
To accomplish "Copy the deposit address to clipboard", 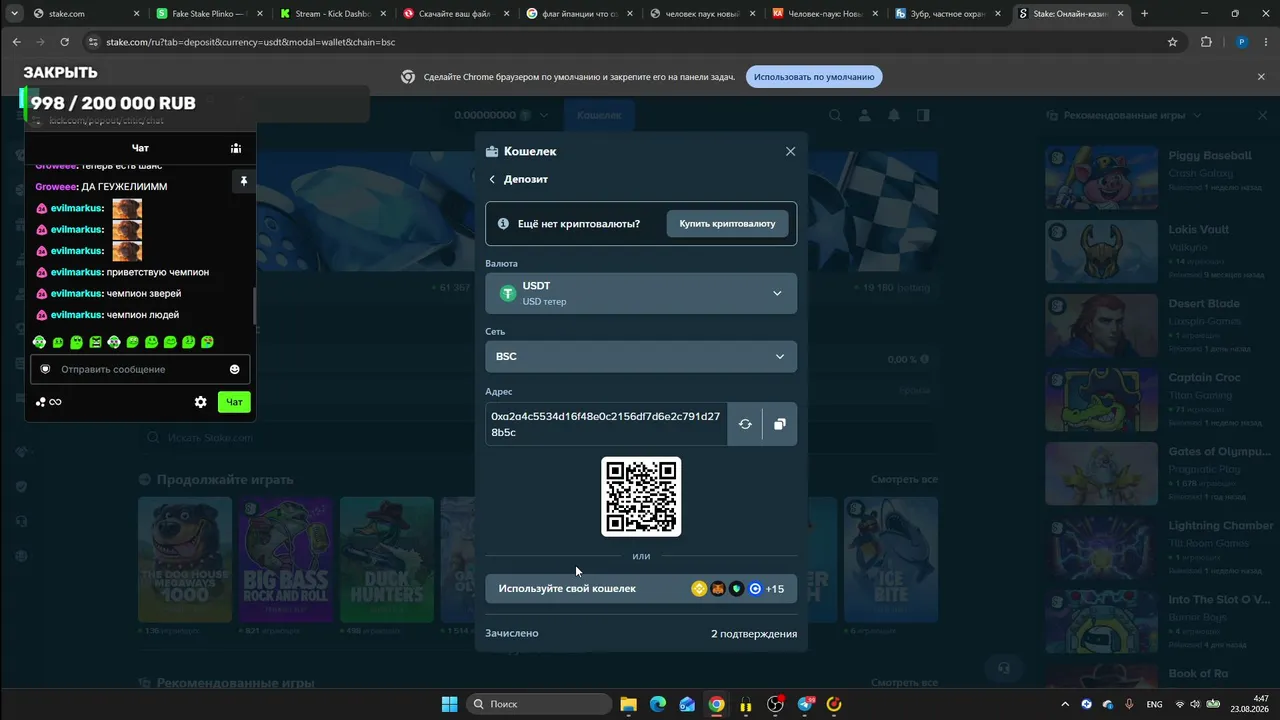I will click(x=780, y=424).
